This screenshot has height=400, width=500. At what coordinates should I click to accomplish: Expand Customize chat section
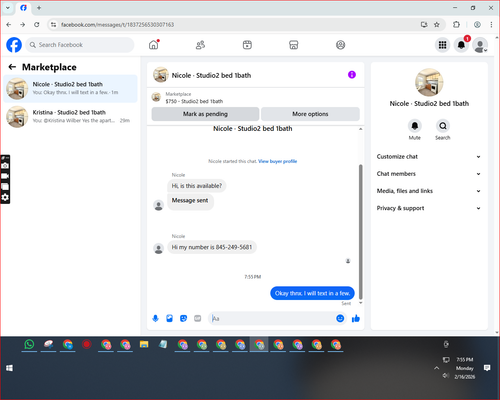pyautogui.click(x=429, y=157)
